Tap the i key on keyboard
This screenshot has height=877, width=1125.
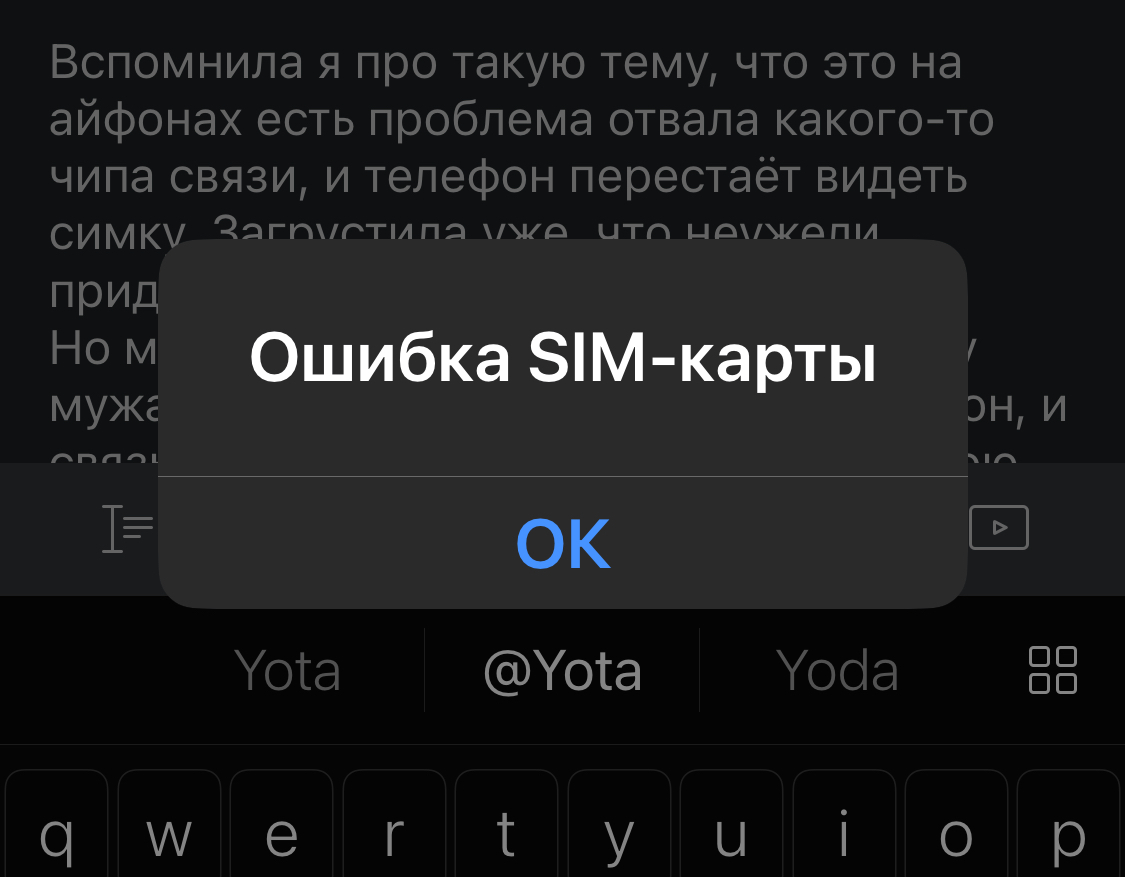click(844, 824)
